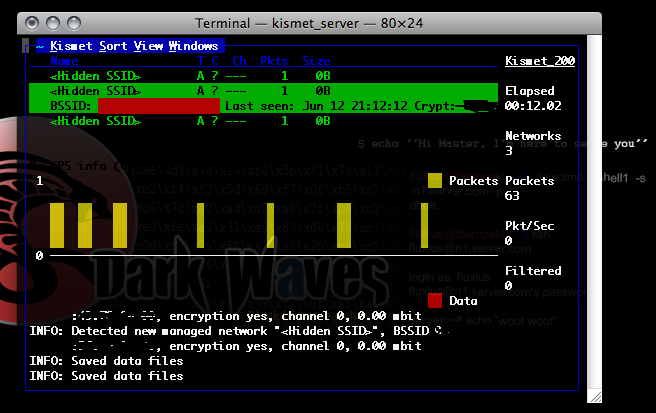The width and height of the screenshot is (656, 413).
Task: Select the first Hidden SSID network row
Action: (x=264, y=76)
